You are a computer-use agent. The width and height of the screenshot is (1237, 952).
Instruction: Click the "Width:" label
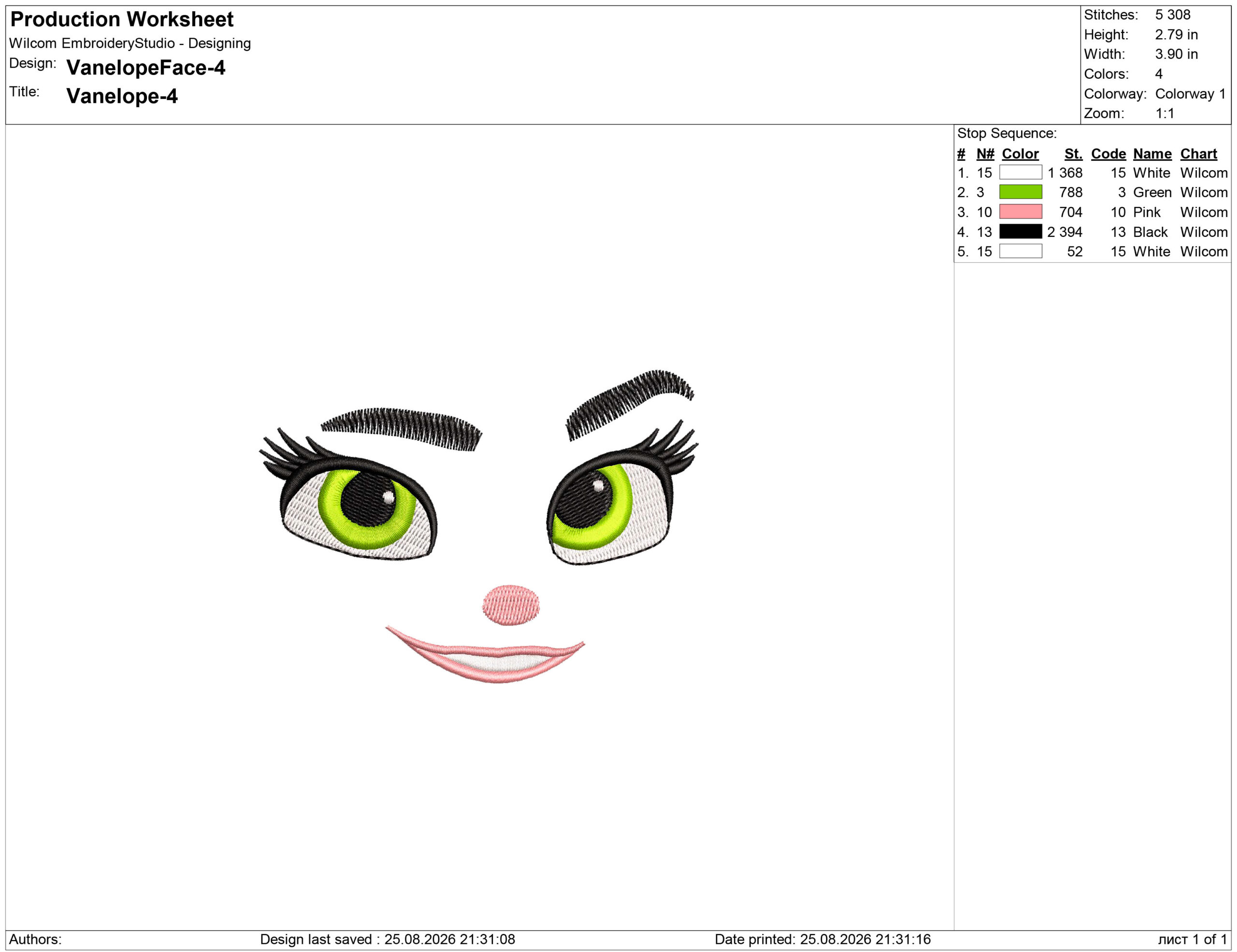tap(1105, 55)
